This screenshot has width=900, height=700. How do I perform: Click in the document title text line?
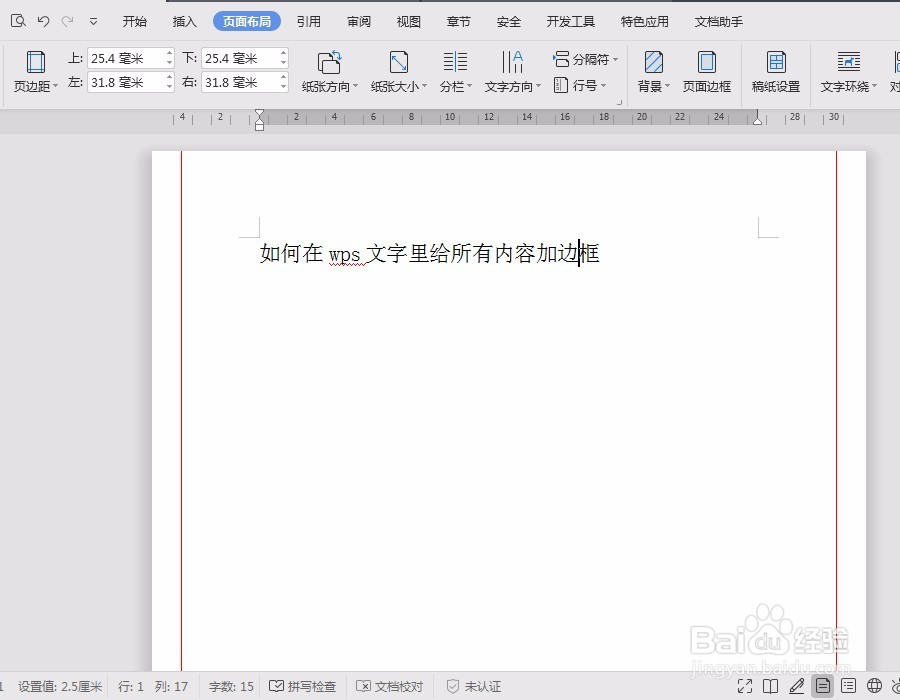click(429, 253)
